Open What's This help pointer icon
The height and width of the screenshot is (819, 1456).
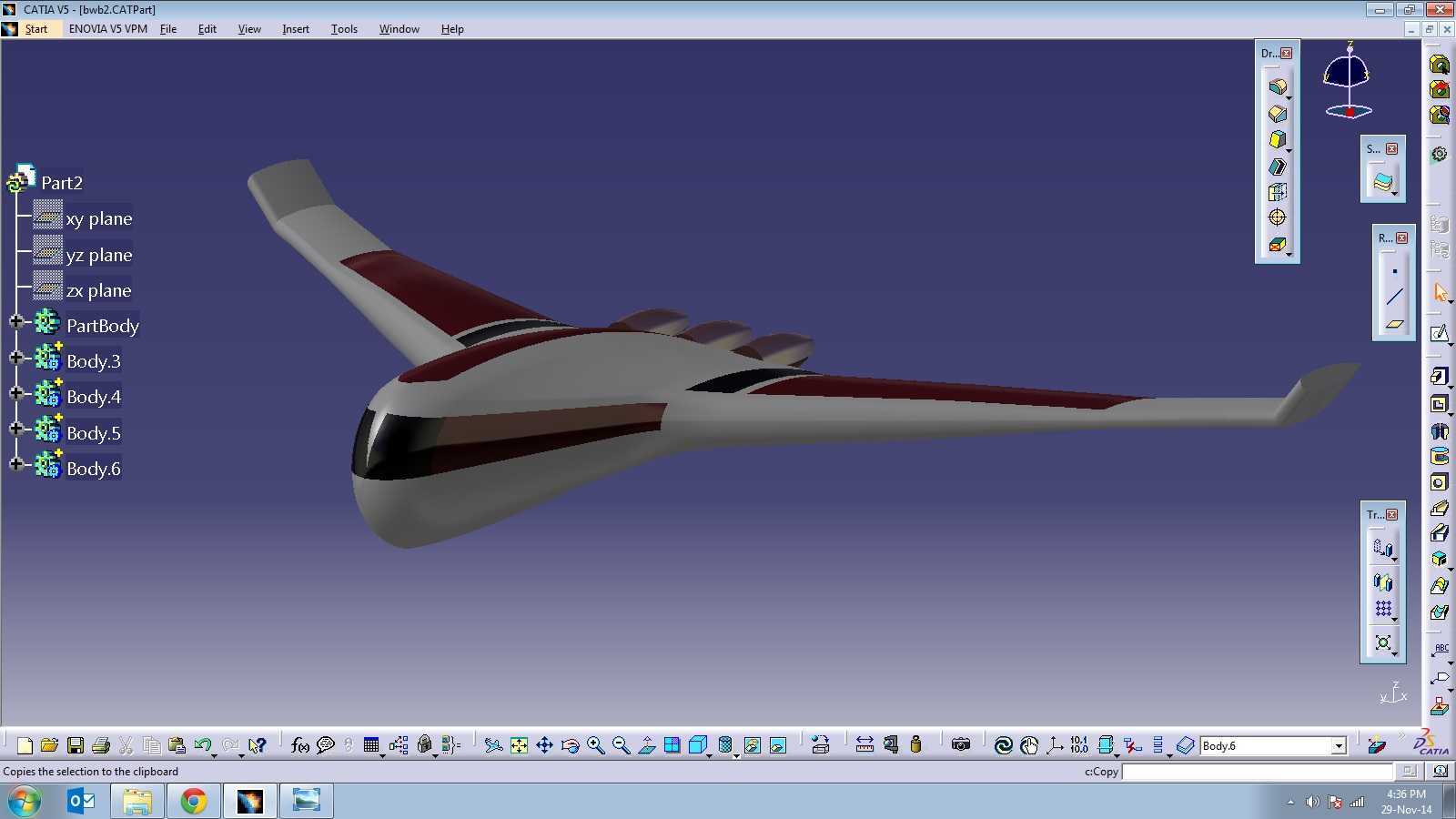tap(258, 745)
